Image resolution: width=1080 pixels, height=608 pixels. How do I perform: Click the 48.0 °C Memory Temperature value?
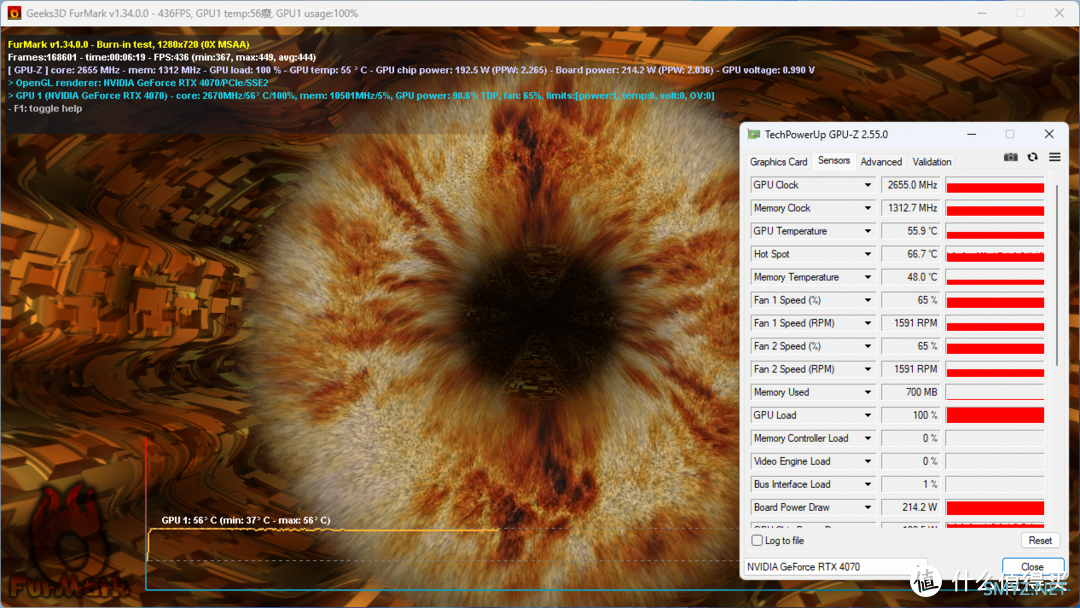click(912, 277)
